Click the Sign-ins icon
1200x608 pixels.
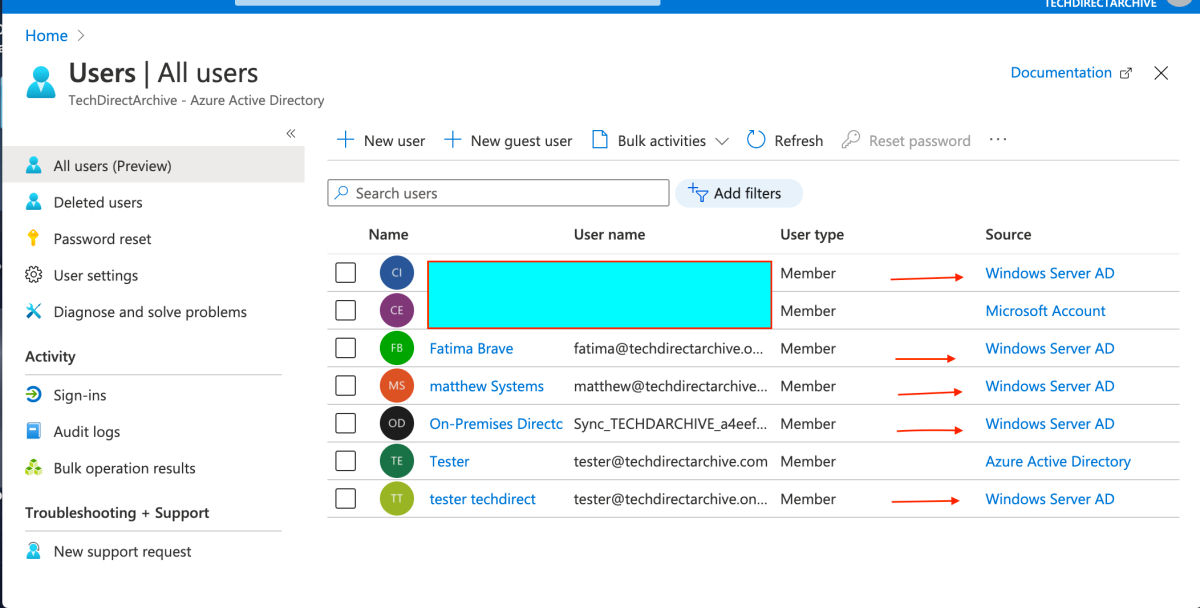click(x=34, y=395)
